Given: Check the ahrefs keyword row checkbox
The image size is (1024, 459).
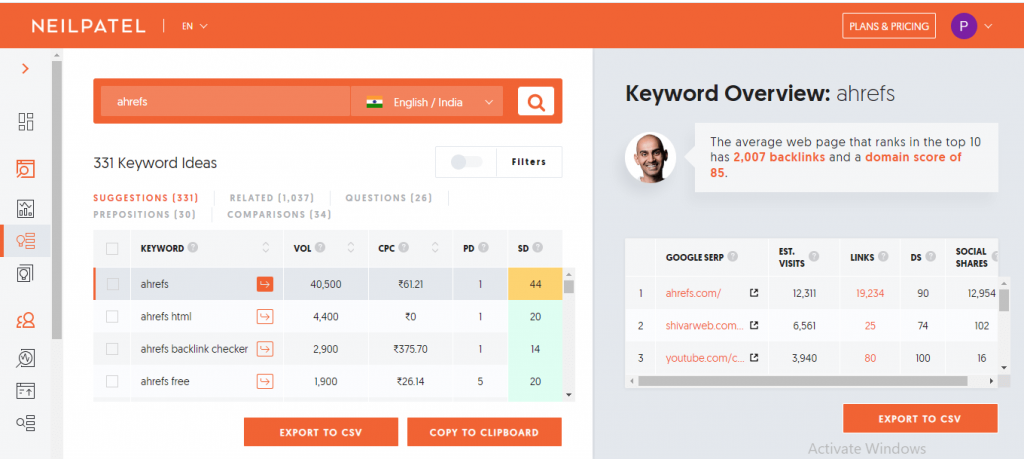Looking at the screenshot, I should point(112,284).
